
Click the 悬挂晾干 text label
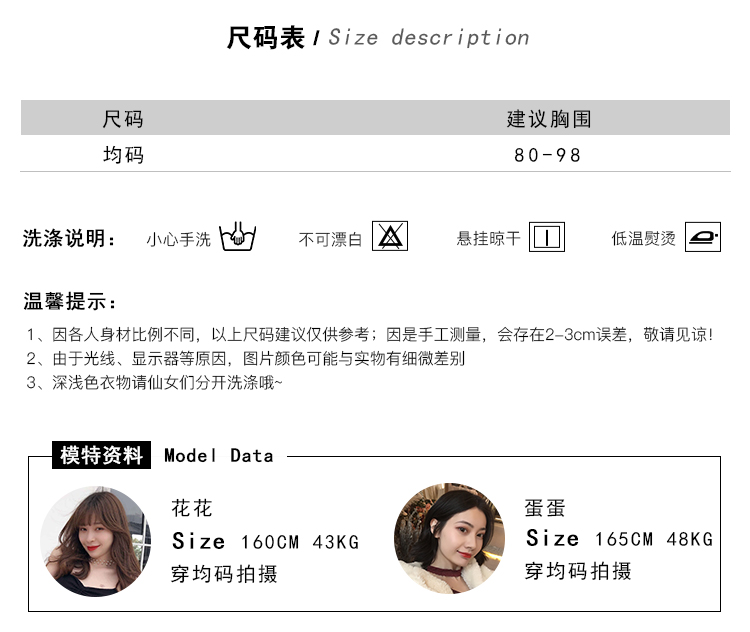[488, 238]
